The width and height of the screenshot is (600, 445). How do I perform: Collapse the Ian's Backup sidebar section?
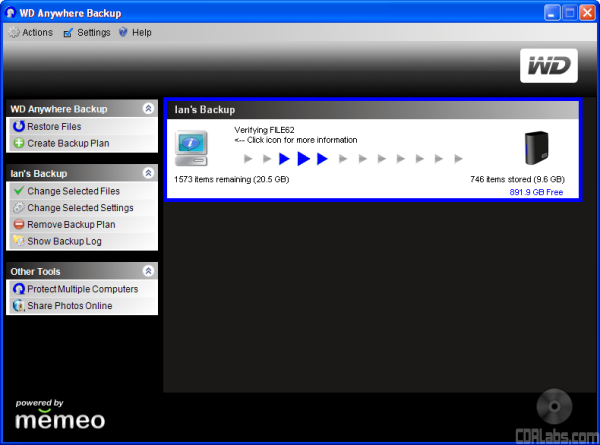tap(148, 173)
